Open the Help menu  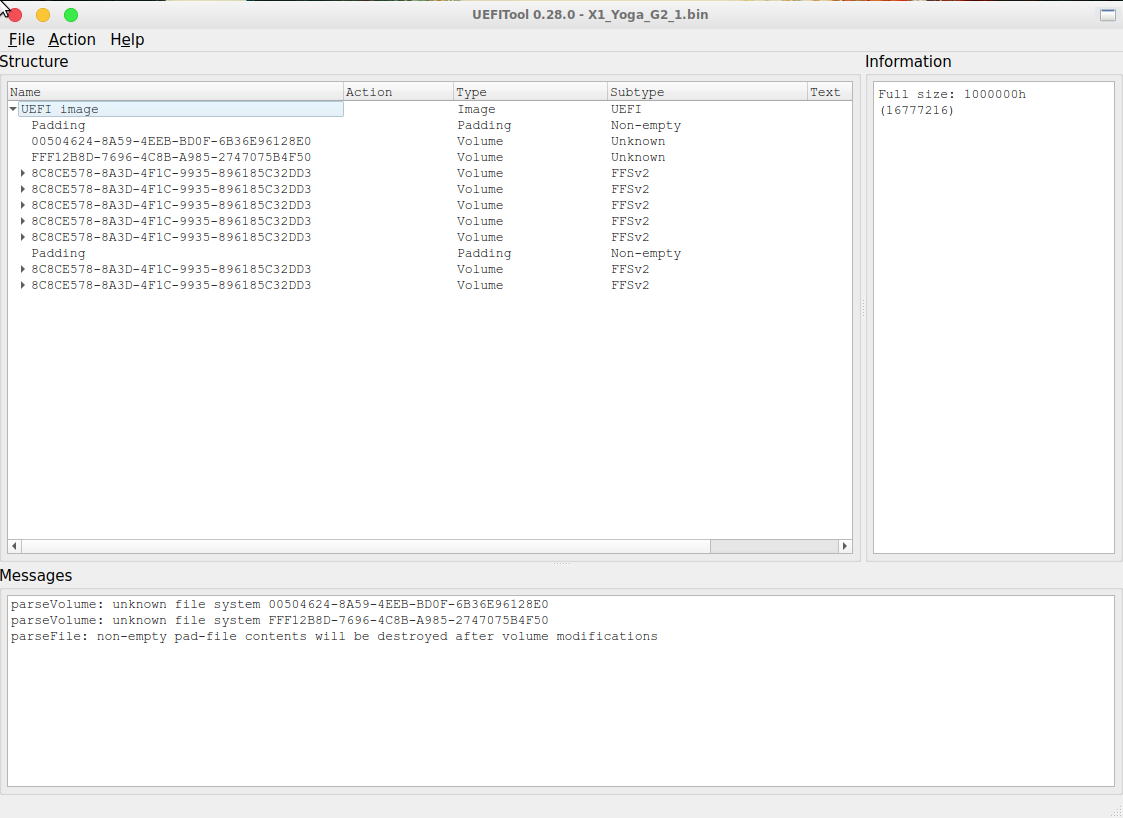tap(127, 39)
